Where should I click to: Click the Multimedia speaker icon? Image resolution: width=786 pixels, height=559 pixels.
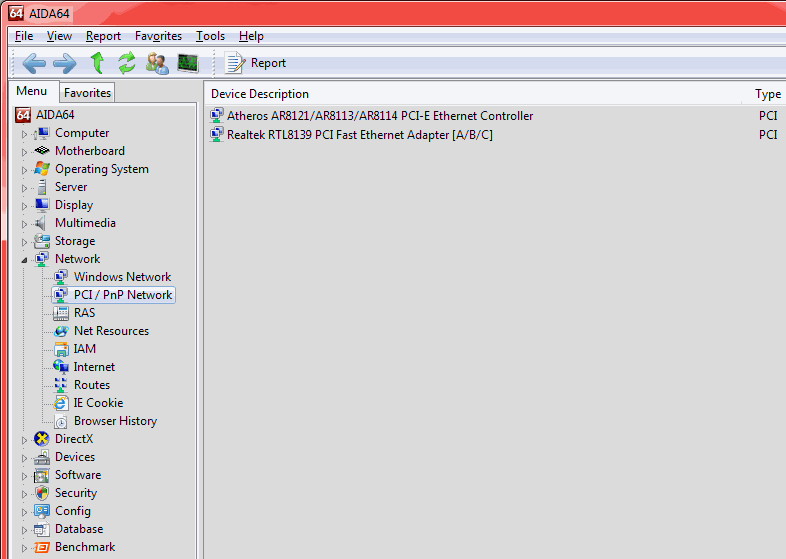[41, 223]
